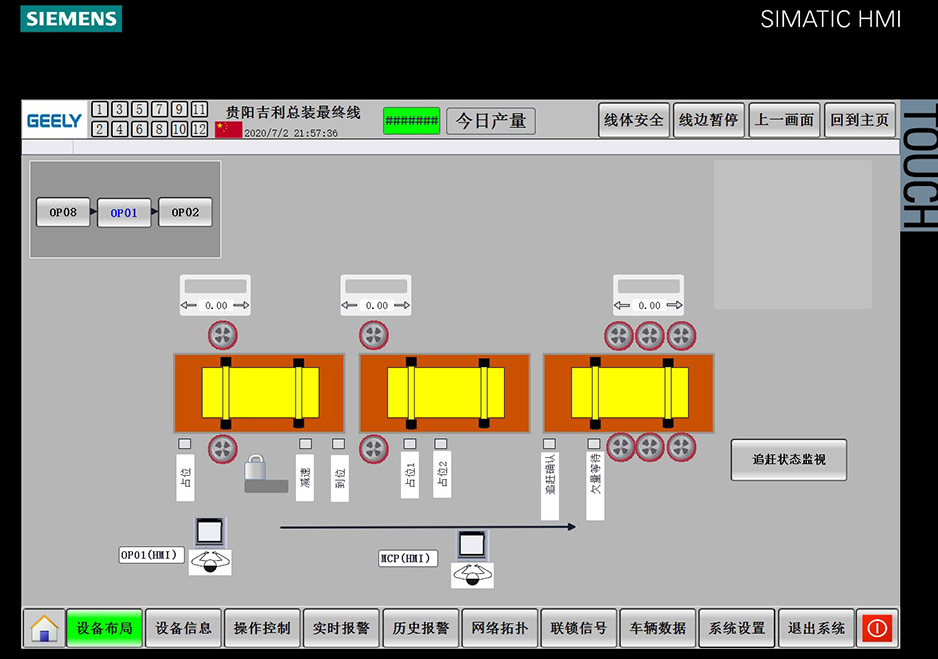
Task: Select station number 5 box
Action: tap(140, 110)
